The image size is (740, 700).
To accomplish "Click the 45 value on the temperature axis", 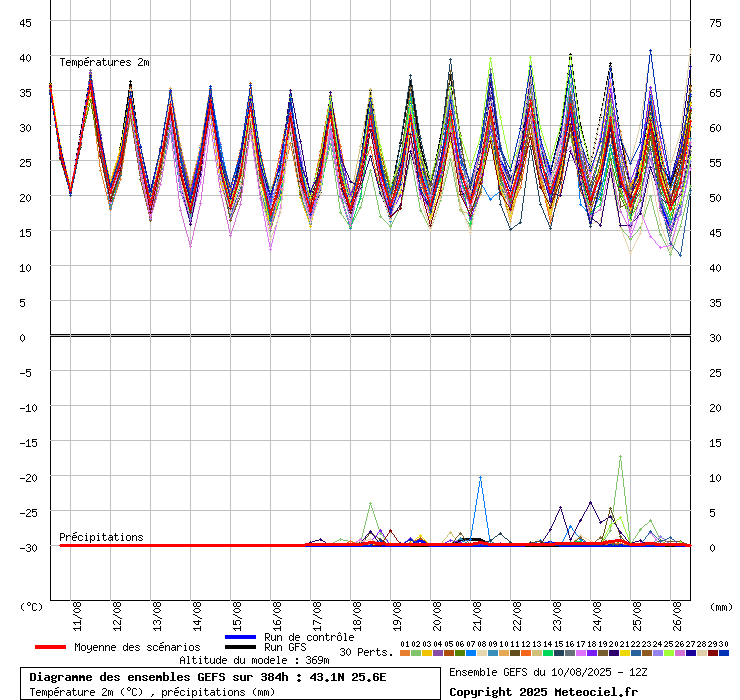I will click(25, 23).
